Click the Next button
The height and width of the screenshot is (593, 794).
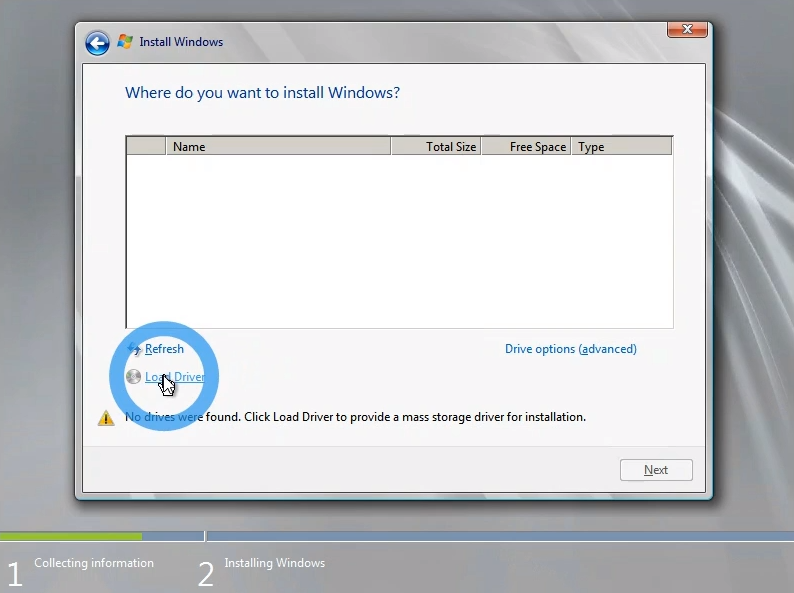(x=656, y=470)
